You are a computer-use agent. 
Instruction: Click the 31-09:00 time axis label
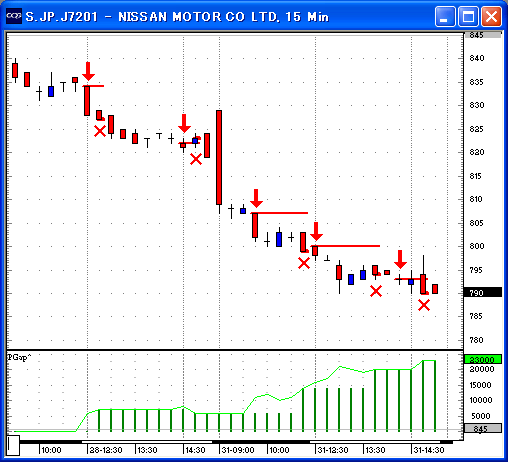[238, 450]
